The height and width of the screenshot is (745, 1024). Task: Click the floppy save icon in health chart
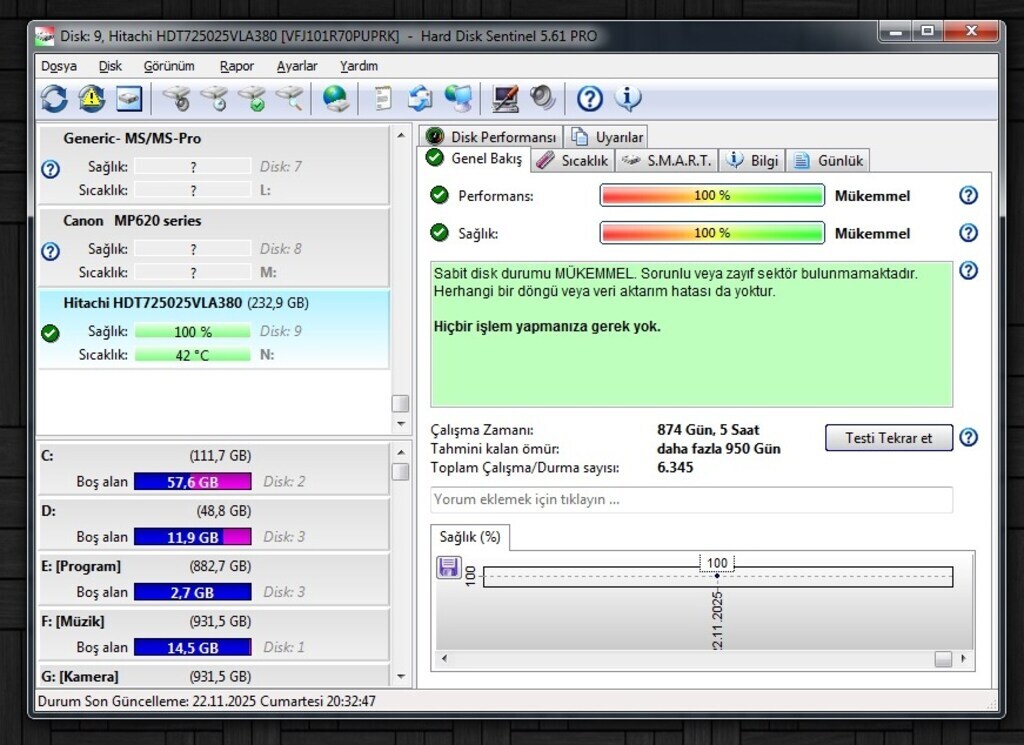tap(449, 567)
